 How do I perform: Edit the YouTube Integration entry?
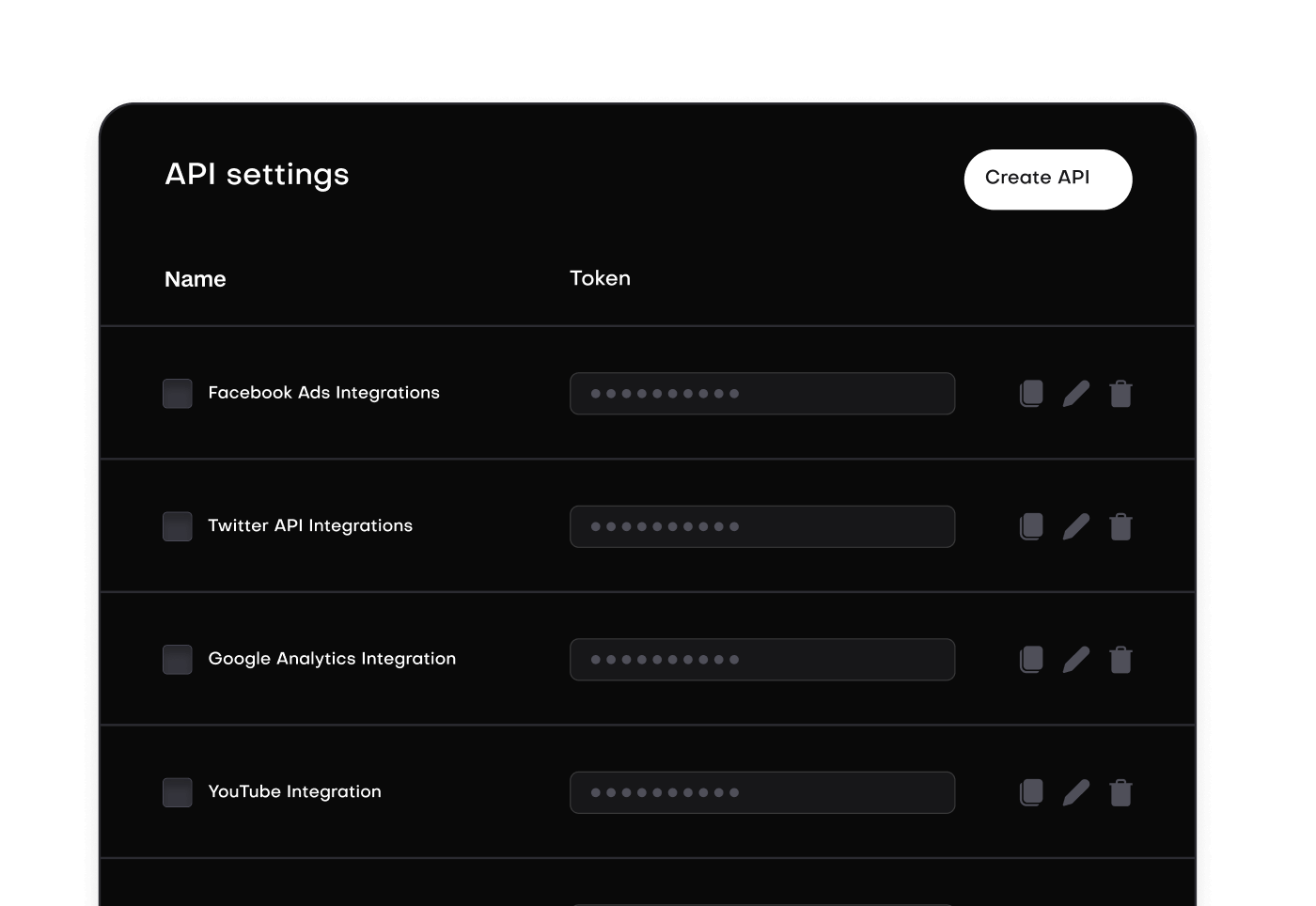coord(1076,792)
